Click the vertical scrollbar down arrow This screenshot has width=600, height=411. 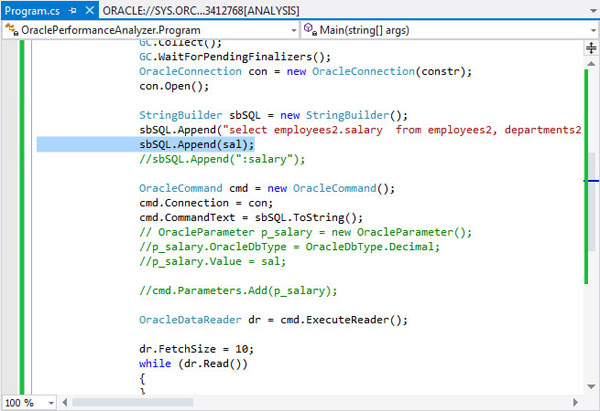(x=591, y=387)
